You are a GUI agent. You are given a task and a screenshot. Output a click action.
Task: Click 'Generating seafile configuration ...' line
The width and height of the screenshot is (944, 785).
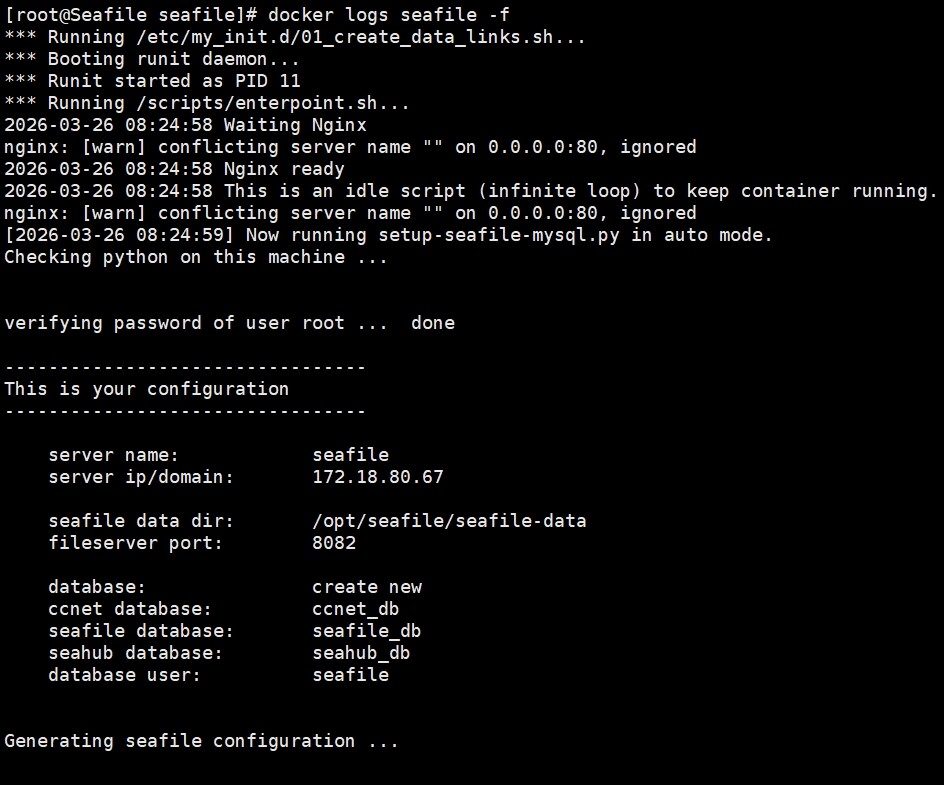(x=201, y=741)
